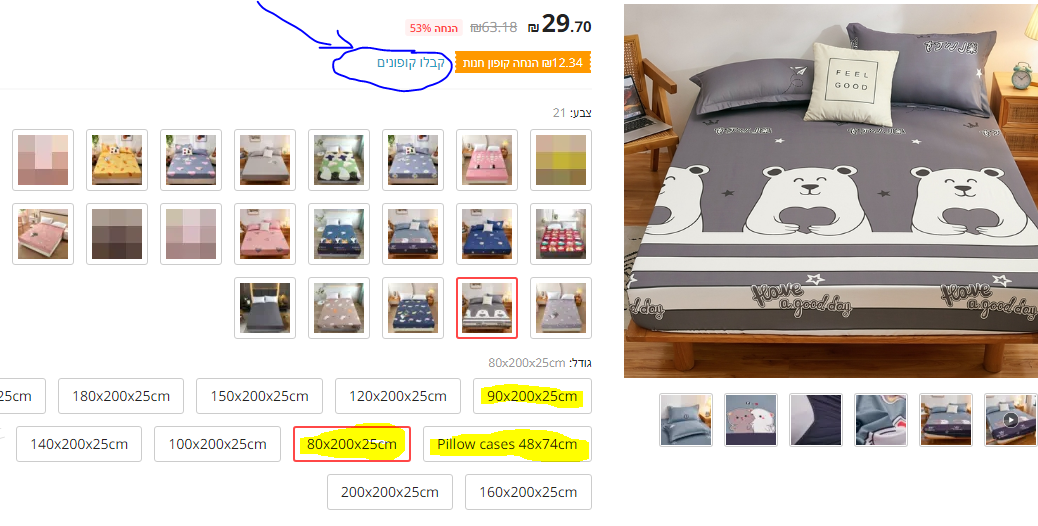This screenshot has width=1038, height=526.
Task: Select the 140x200x25cm size
Action: coord(79,444)
